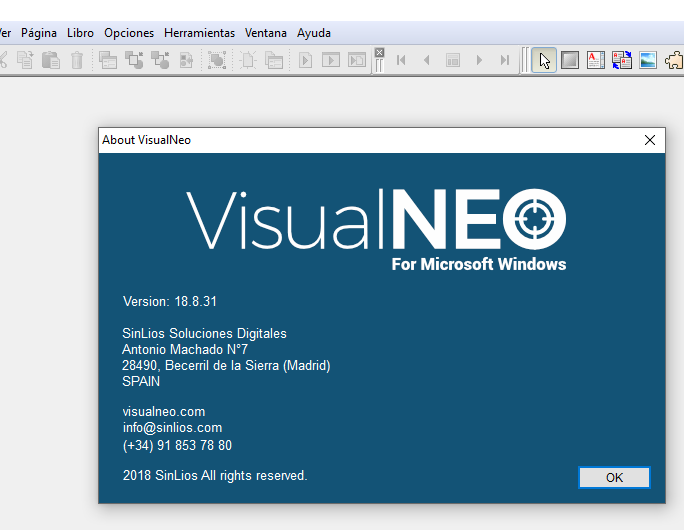
Task: Go to the first page arrow
Action: click(x=401, y=60)
